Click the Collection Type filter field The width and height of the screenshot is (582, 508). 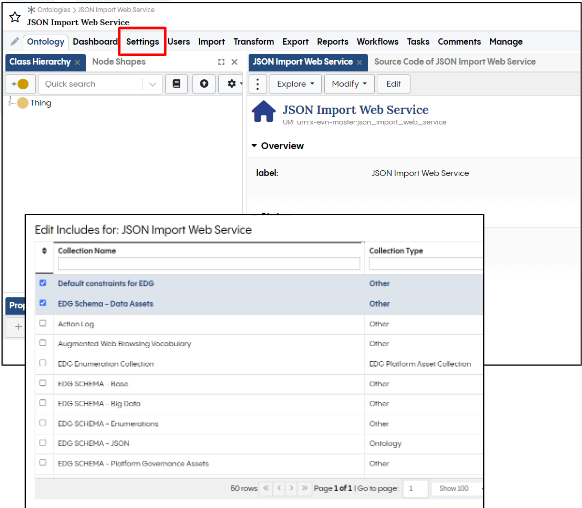click(x=425, y=264)
